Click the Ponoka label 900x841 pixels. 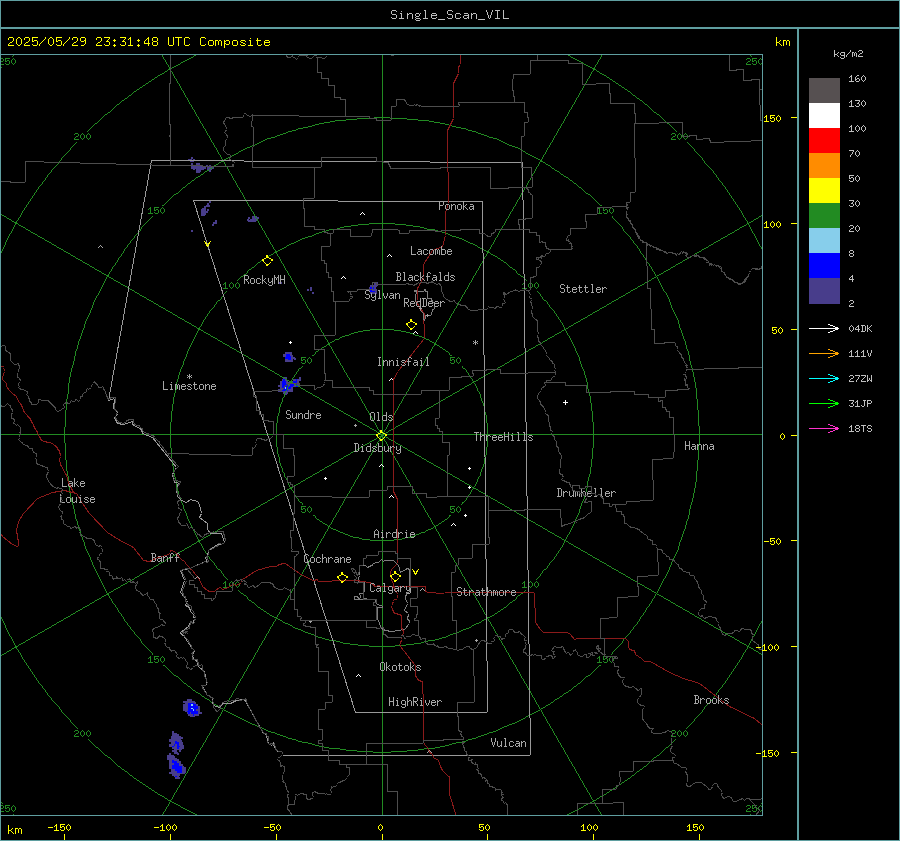click(x=456, y=206)
